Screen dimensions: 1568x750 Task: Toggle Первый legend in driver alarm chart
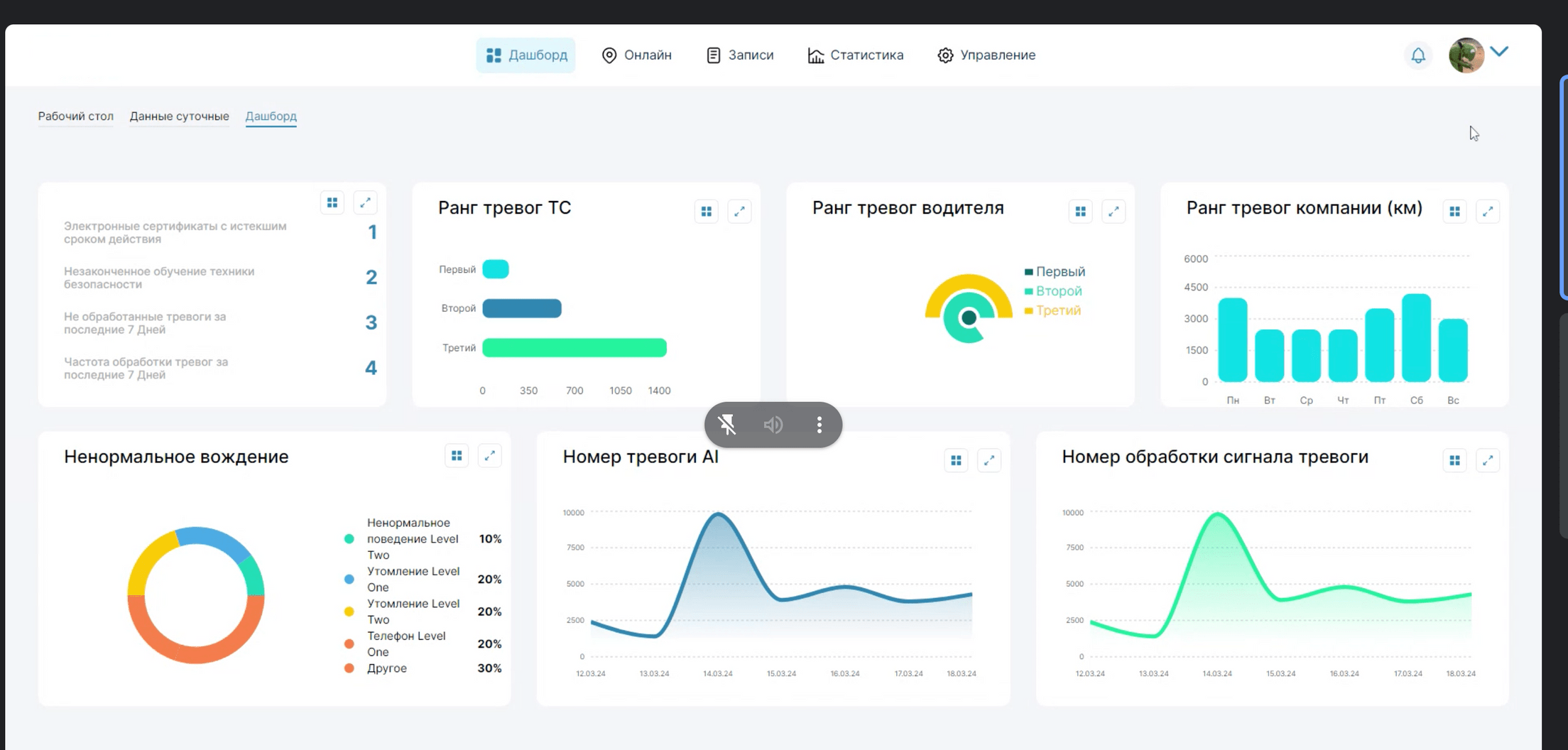[1055, 271]
